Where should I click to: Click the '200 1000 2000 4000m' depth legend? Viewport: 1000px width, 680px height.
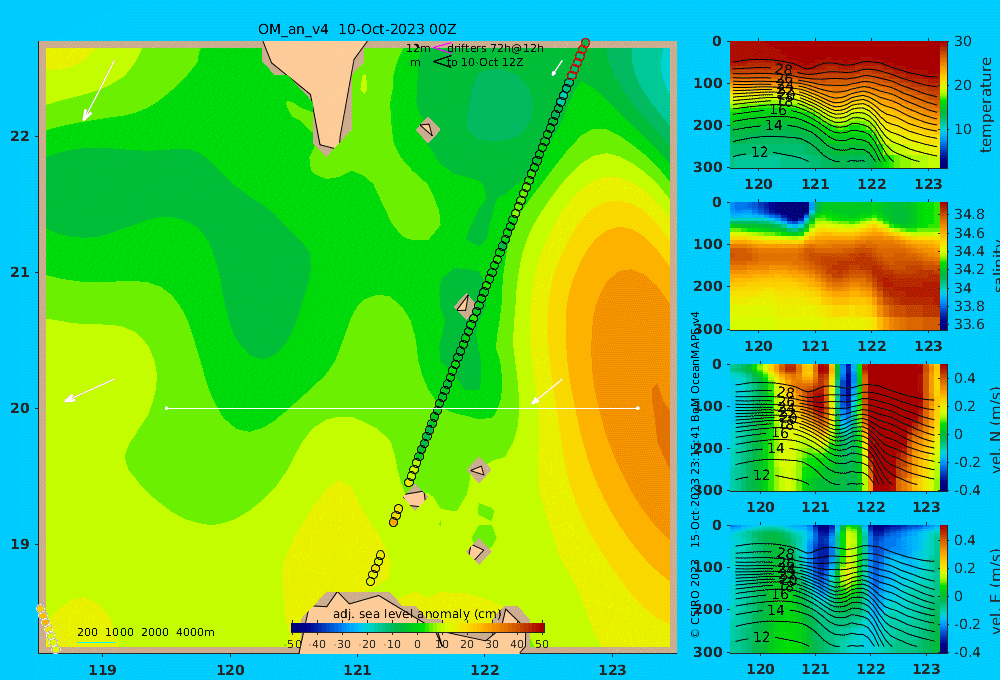[146, 632]
